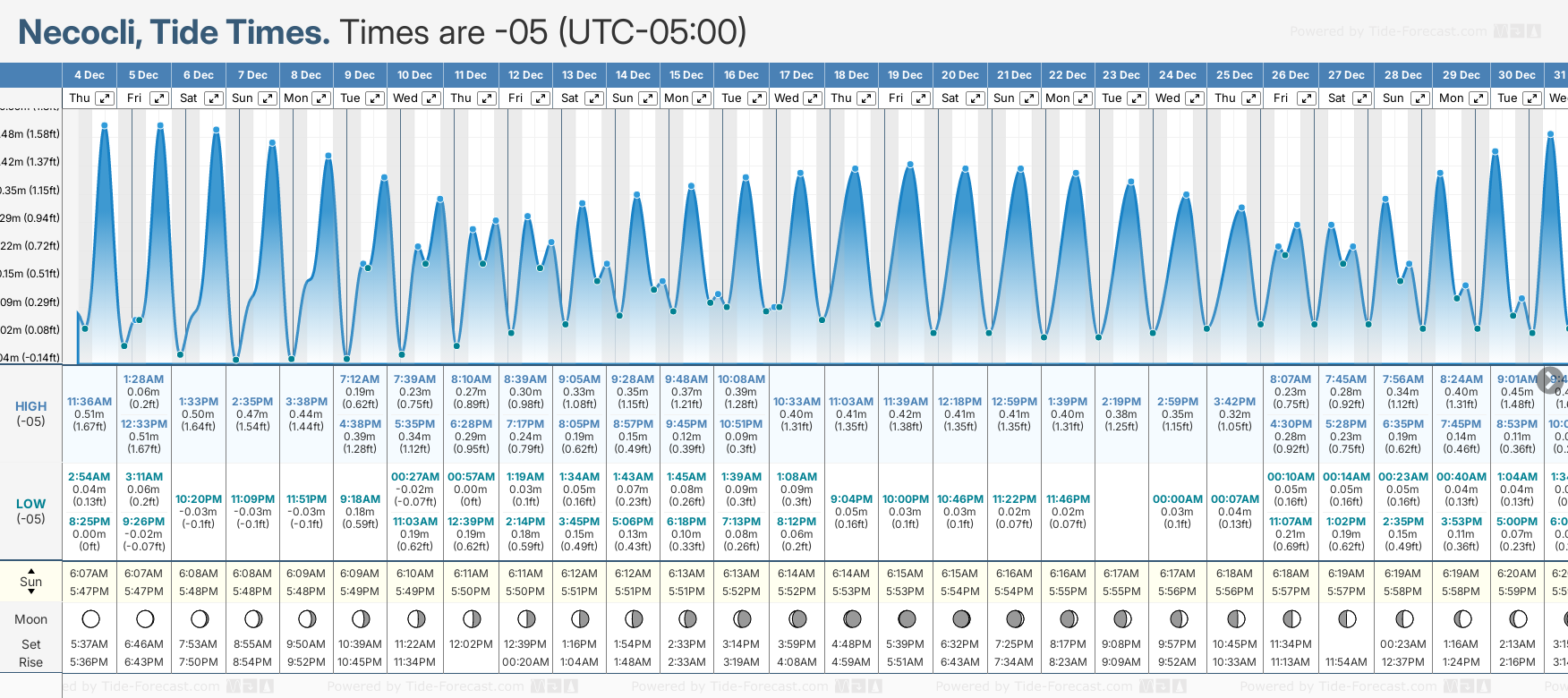
Task: Click the HIGH (-05) row label
Action: [x=31, y=413]
